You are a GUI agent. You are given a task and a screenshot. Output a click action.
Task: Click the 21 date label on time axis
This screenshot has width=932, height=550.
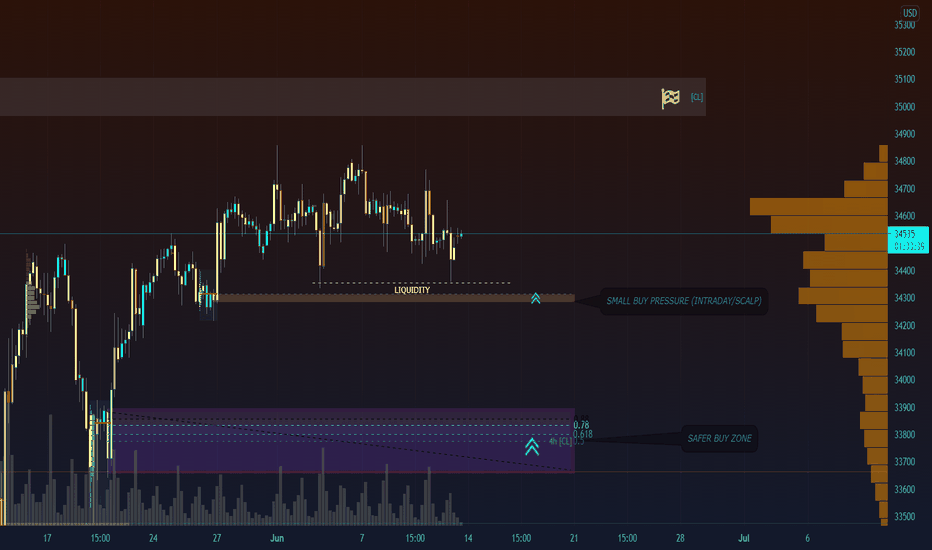pos(574,538)
